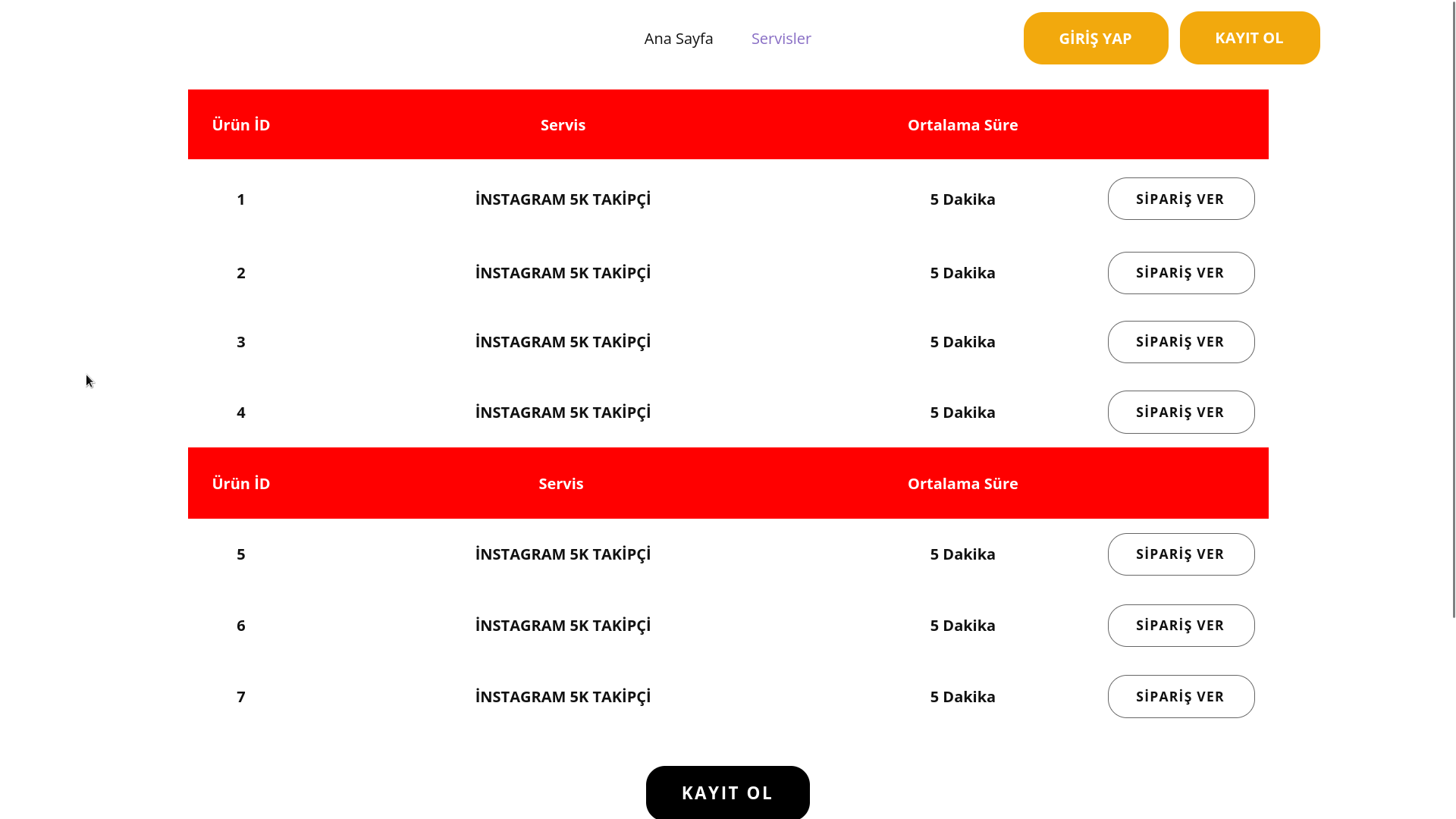1456x819 pixels.
Task: Click the yellow KAYIT OL button at the top
Action: click(x=1250, y=38)
